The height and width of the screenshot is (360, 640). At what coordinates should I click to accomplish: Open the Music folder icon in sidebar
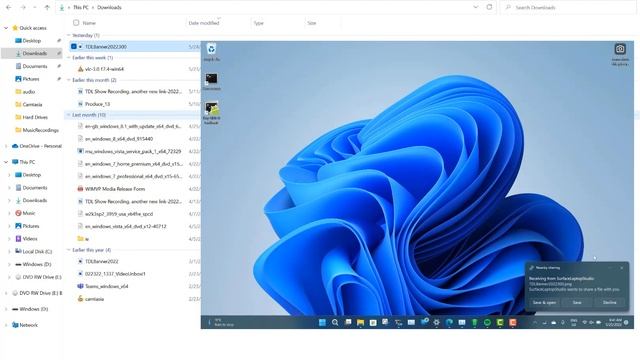point(18,213)
